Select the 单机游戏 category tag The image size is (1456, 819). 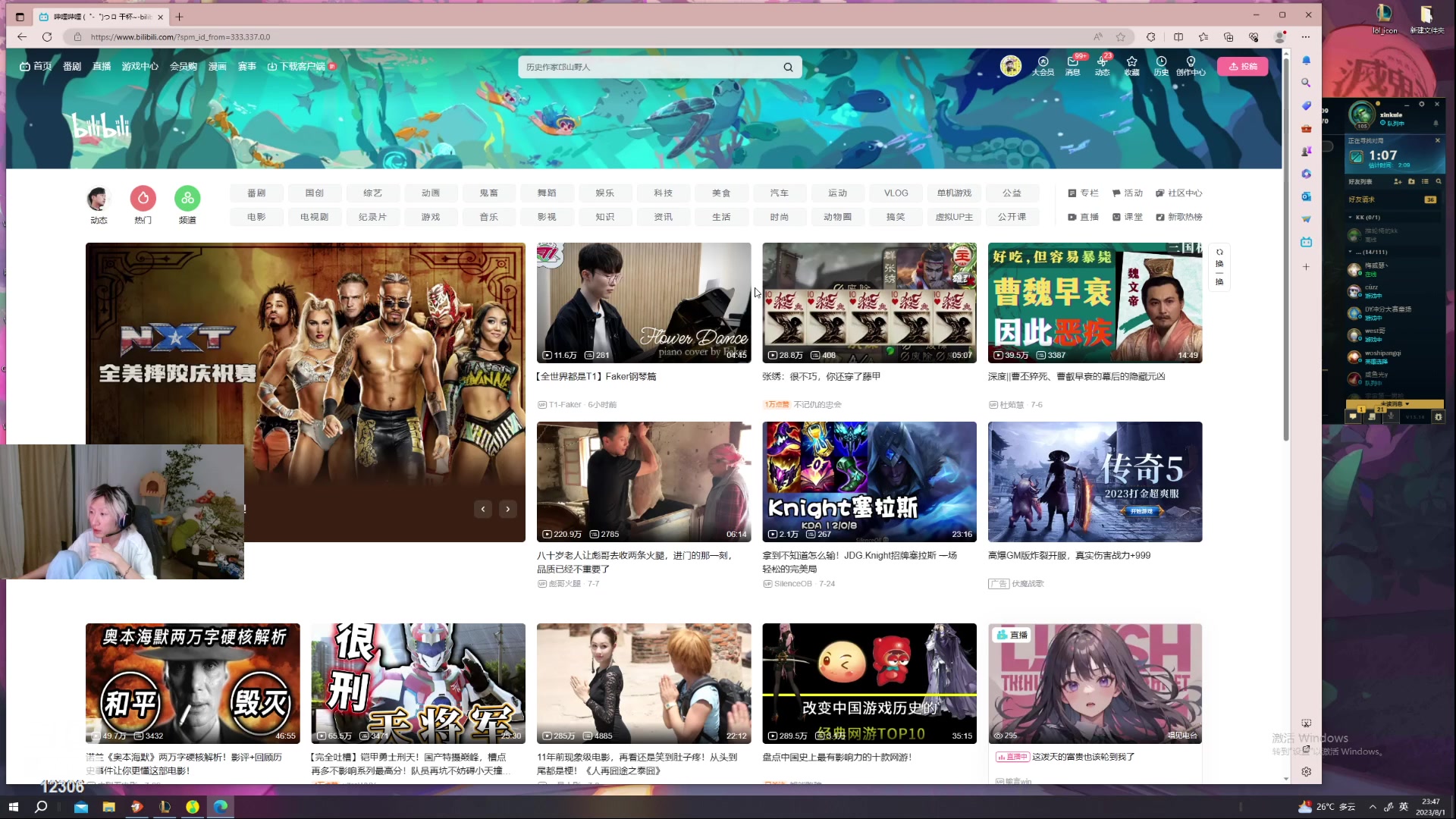954,193
